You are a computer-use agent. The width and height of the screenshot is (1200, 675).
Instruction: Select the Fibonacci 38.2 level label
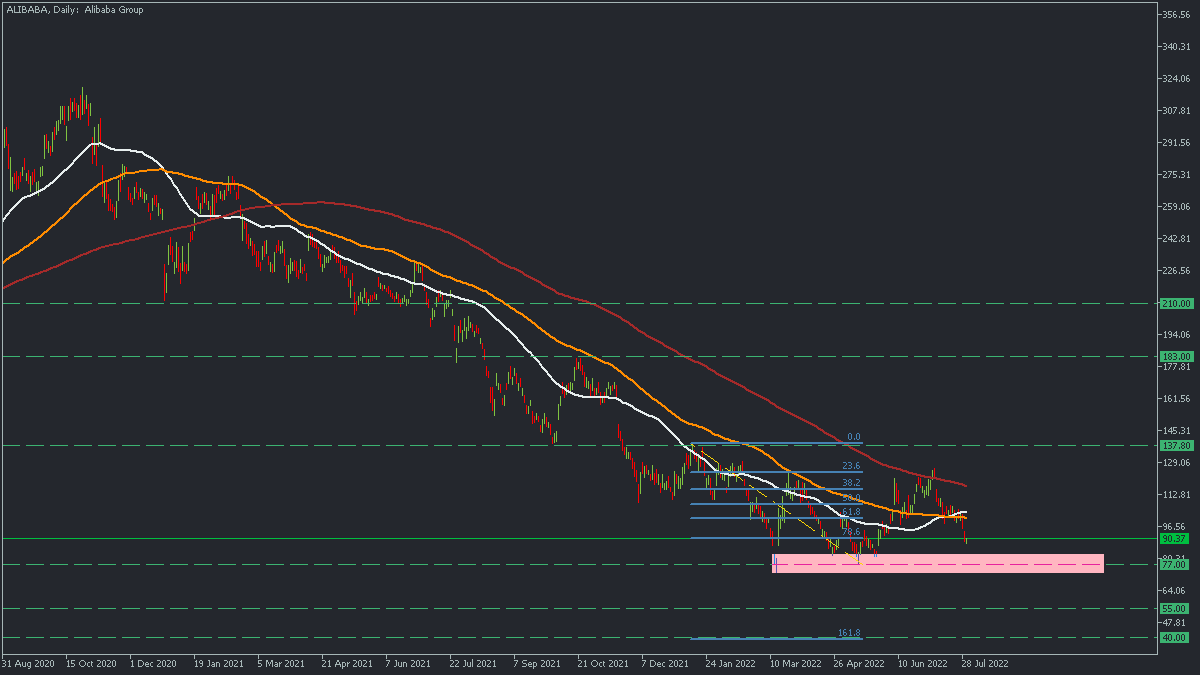852,482
